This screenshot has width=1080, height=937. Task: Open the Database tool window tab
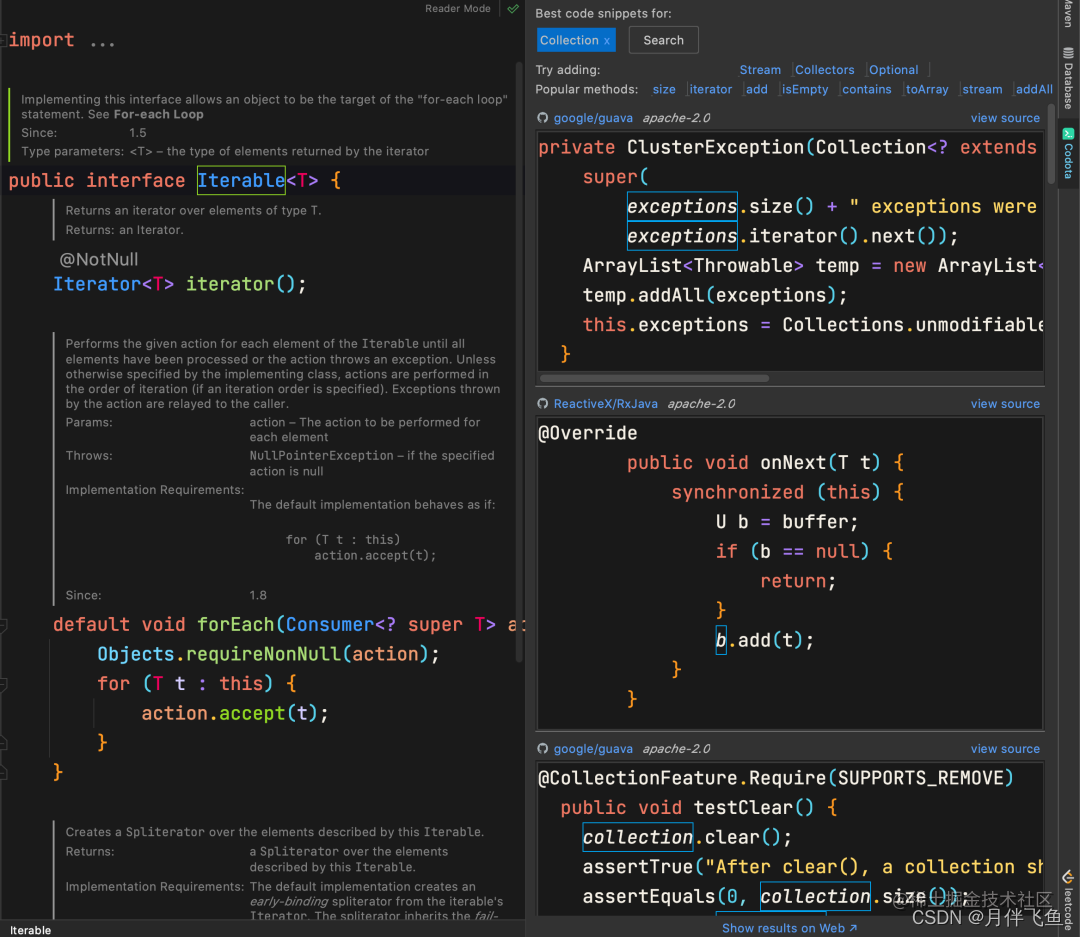pyautogui.click(x=1068, y=78)
